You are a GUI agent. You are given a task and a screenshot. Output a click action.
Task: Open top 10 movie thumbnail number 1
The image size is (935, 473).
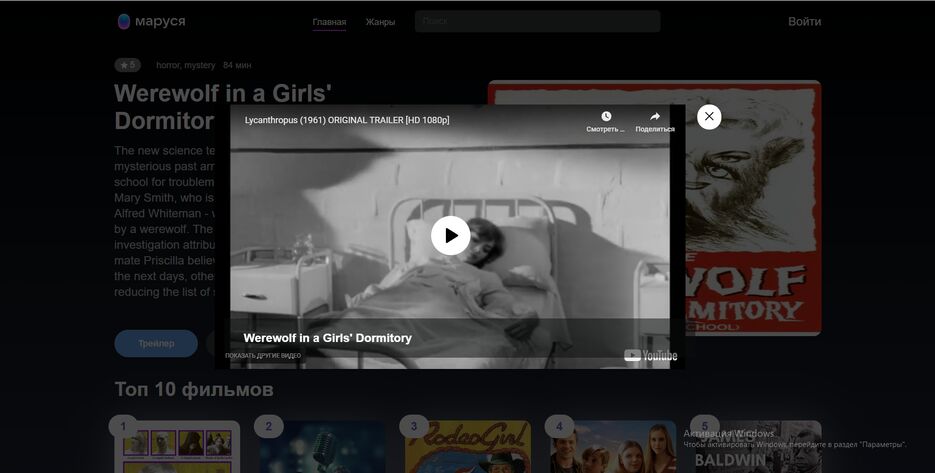[x=177, y=447]
